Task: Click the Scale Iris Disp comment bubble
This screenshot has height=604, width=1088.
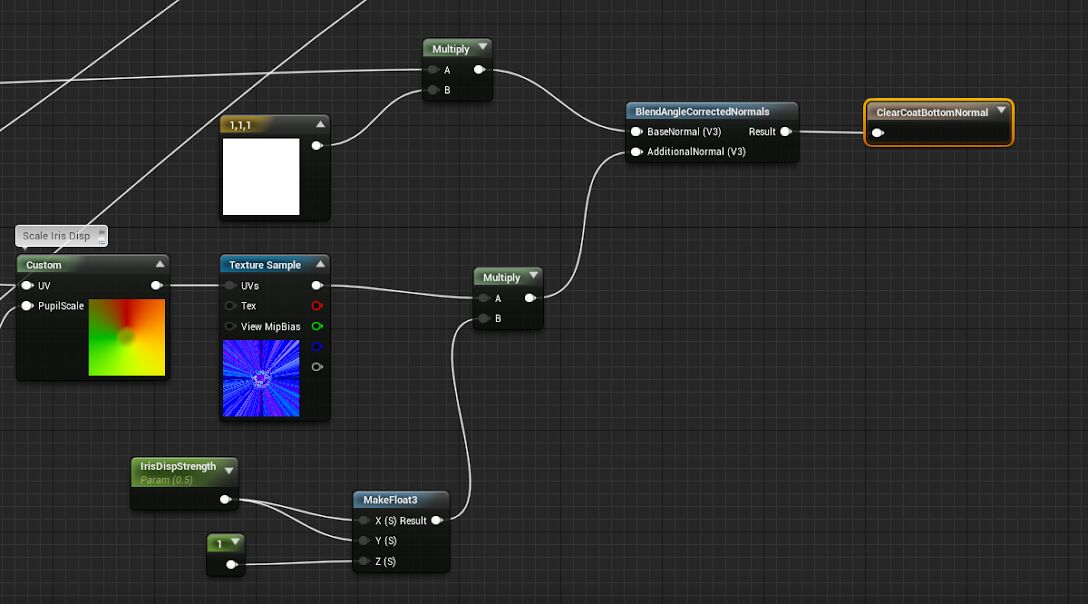Action: click(x=57, y=236)
